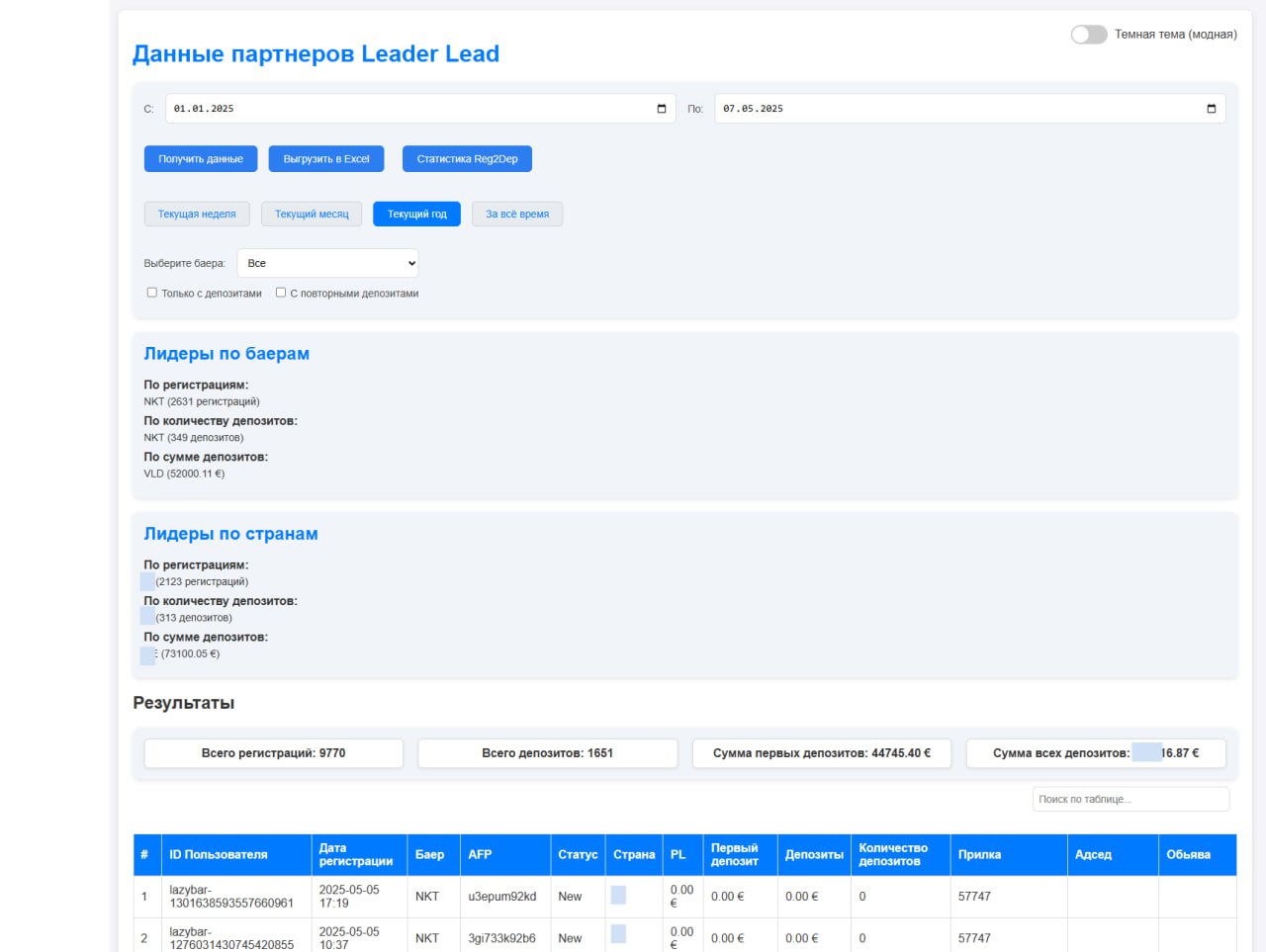Click the registration date 2025-05-05 10:37

pyautogui.click(x=349, y=938)
